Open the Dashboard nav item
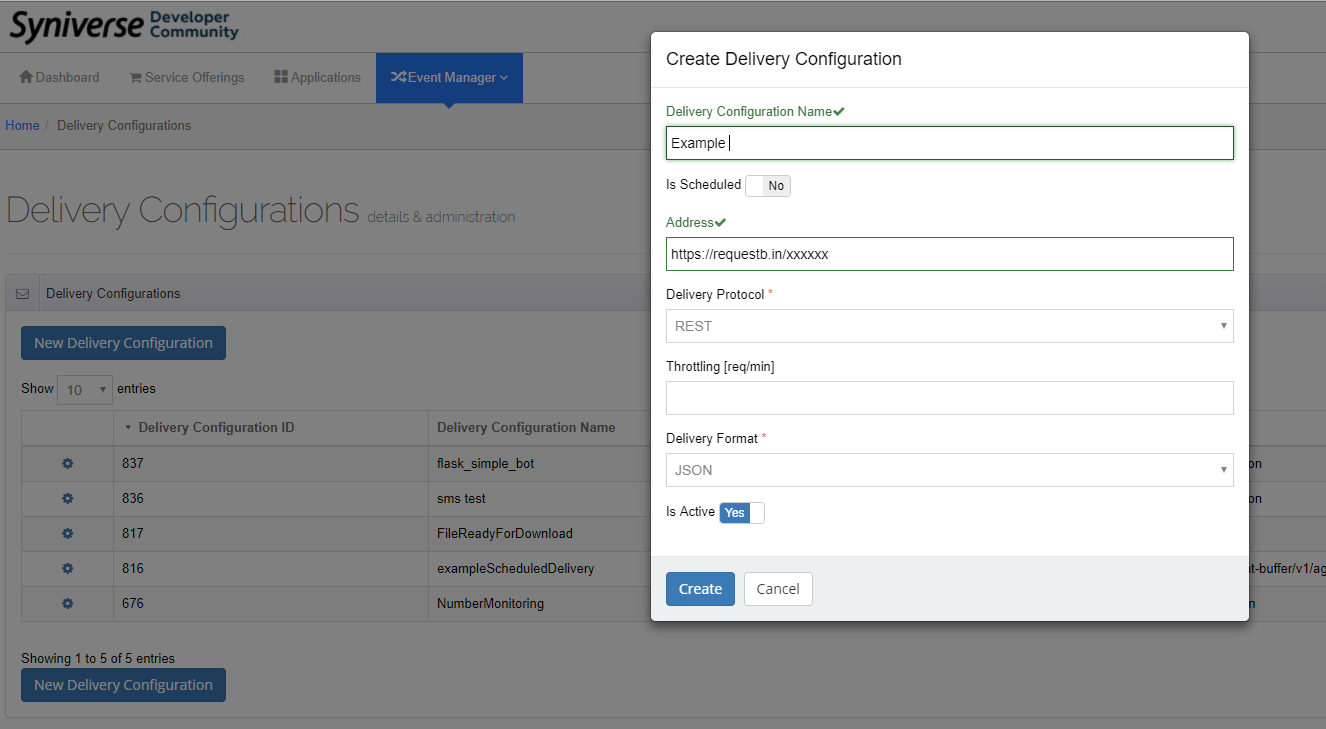Viewport: 1326px width, 729px height. tap(59, 77)
